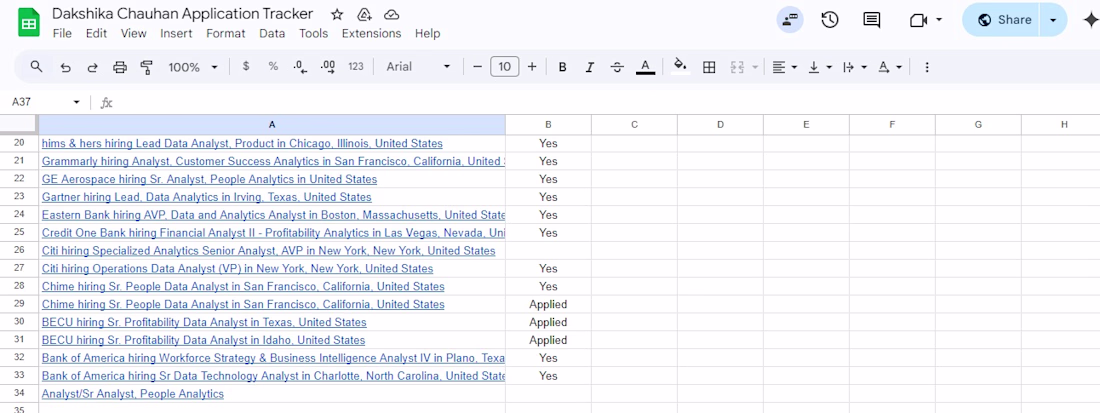Click the font size field showing 10
This screenshot has width=1100, height=413.
504,67
